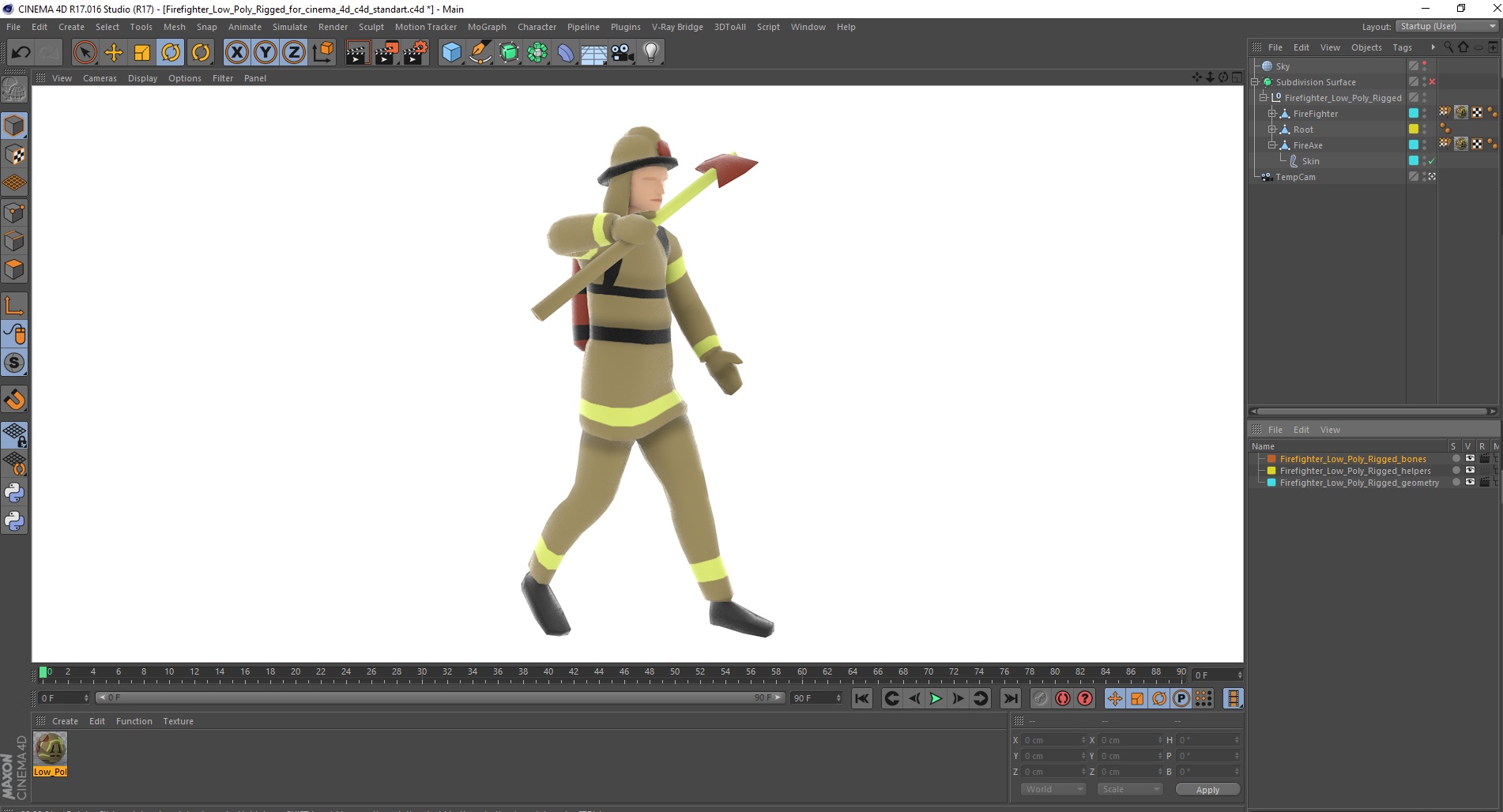The image size is (1503, 812).
Task: Select Low_Pol material thumbnail
Action: [51, 754]
